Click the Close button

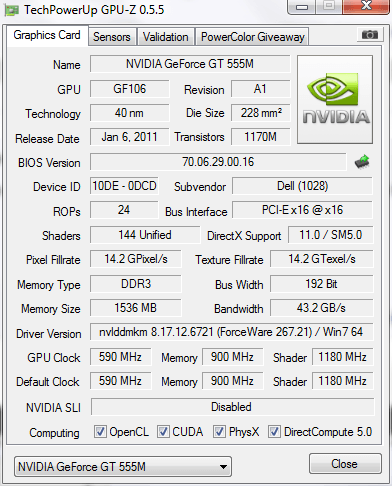pyautogui.click(x=345, y=463)
